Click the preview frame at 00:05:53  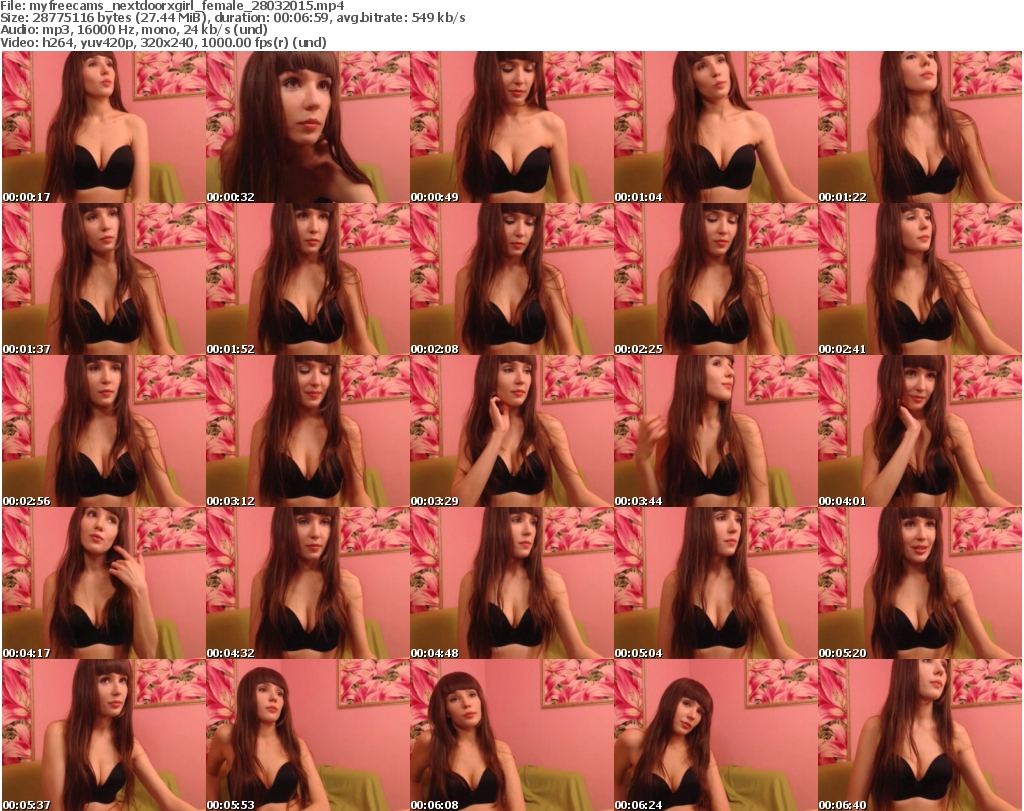308,735
